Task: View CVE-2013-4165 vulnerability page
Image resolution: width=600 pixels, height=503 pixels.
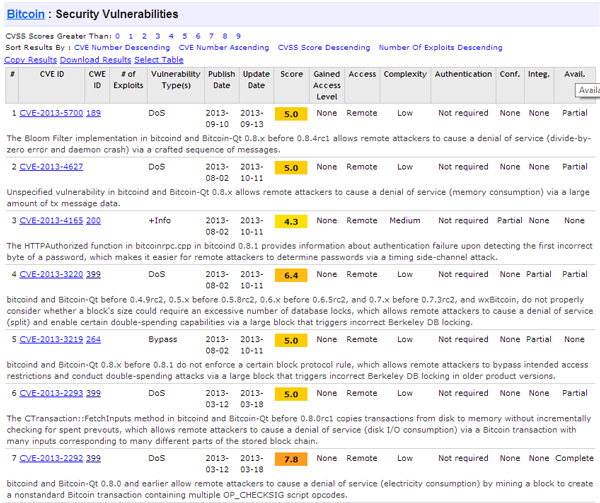Action: (x=51, y=219)
